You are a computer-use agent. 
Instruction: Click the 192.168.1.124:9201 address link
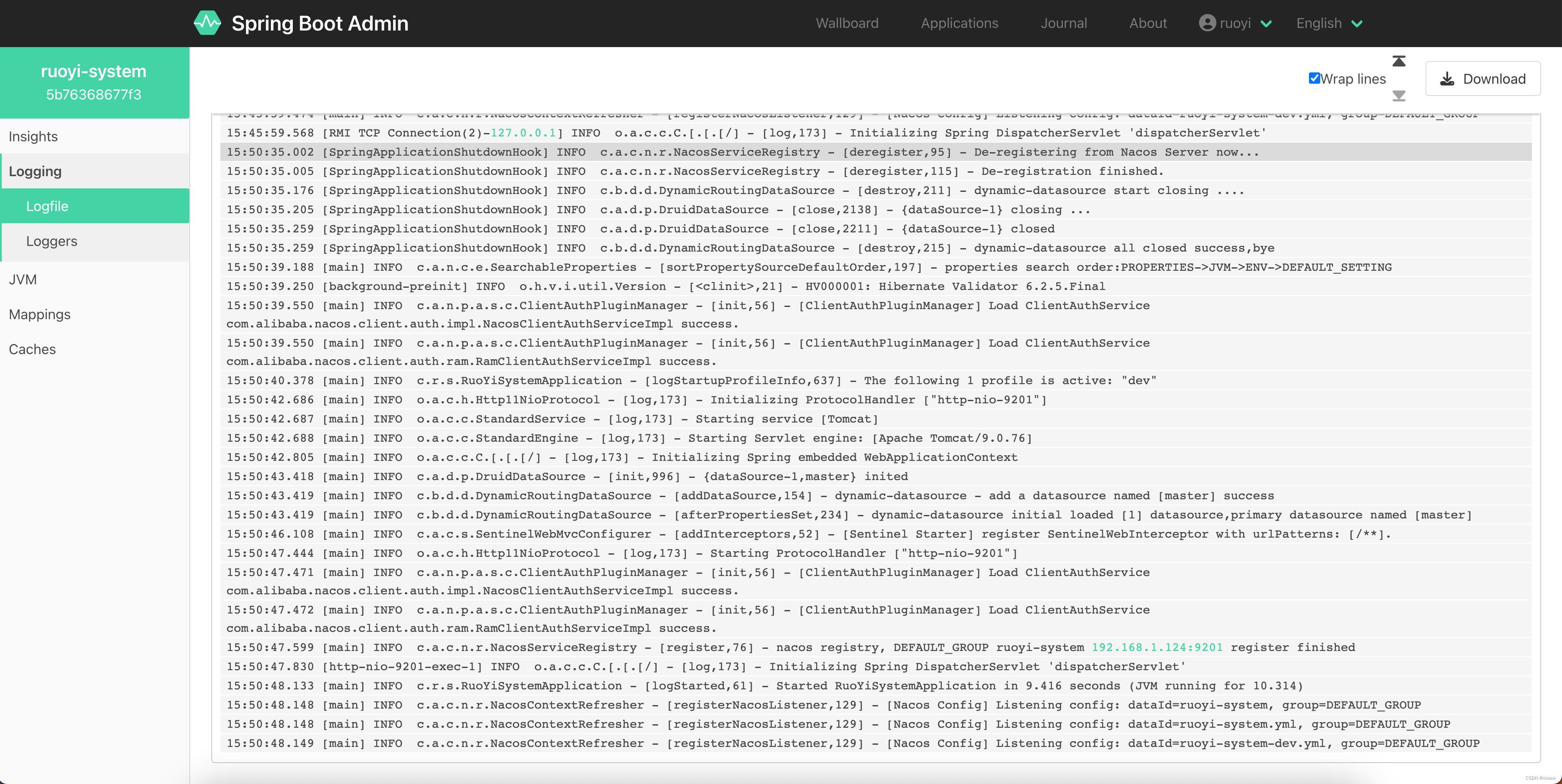coord(1157,647)
